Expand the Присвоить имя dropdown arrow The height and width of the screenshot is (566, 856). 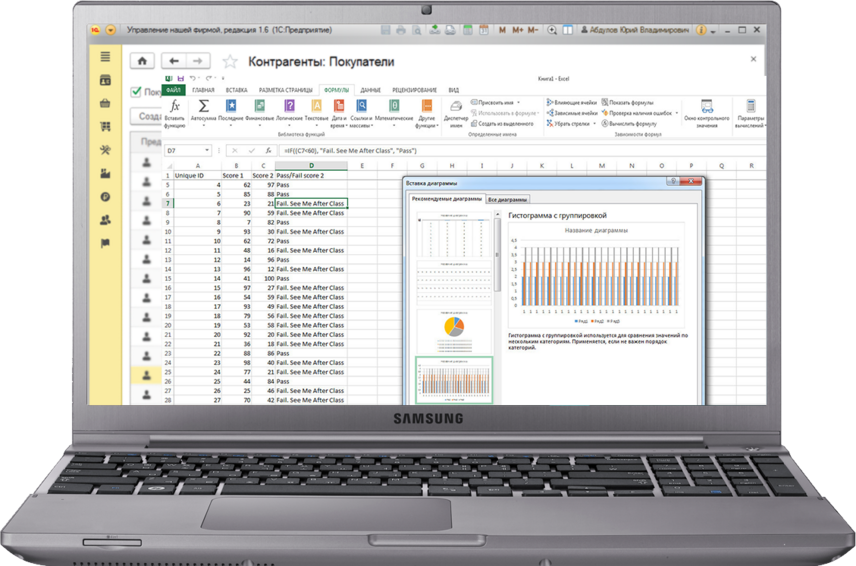(x=519, y=103)
